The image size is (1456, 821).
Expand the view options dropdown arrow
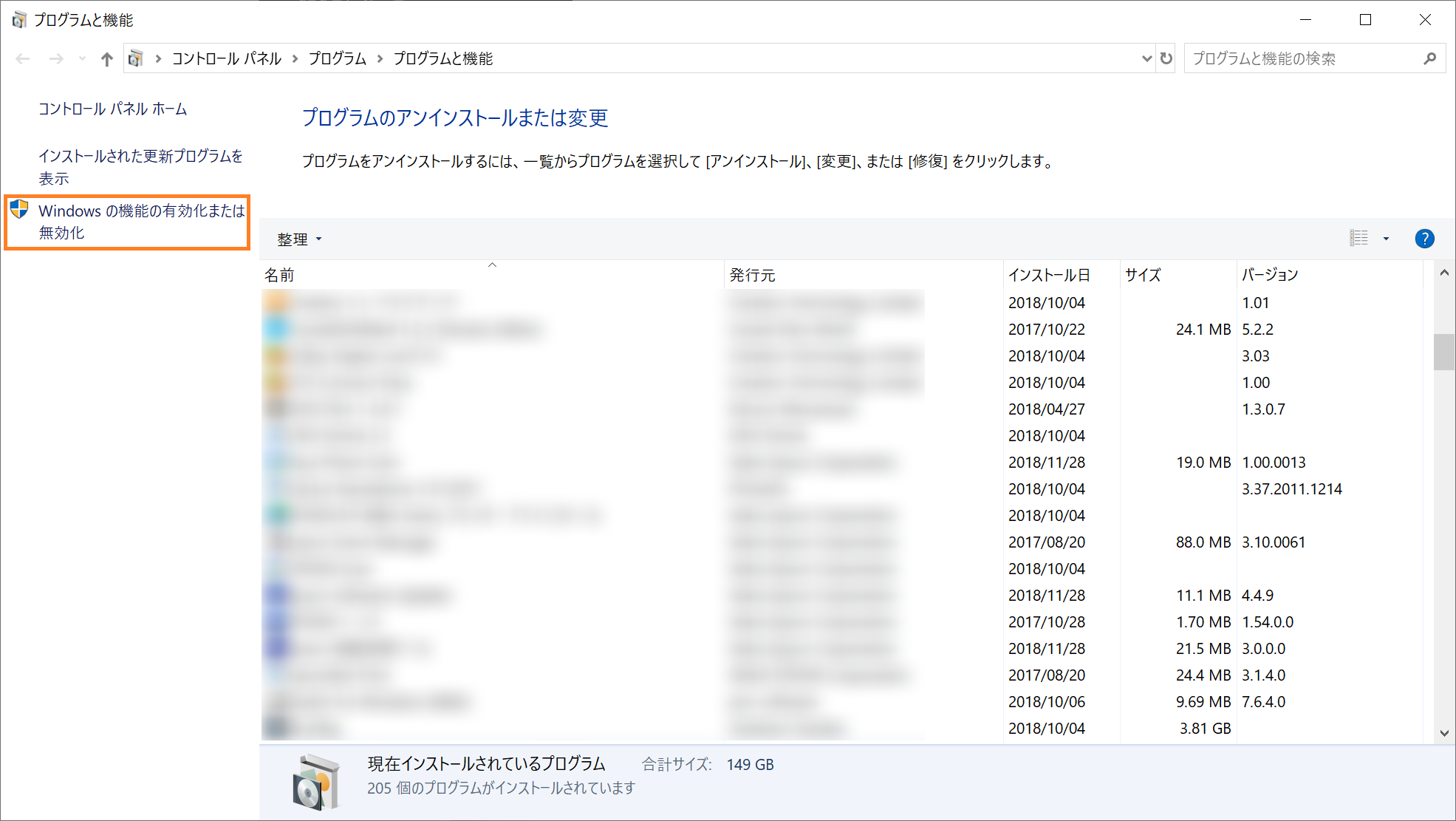(1386, 239)
